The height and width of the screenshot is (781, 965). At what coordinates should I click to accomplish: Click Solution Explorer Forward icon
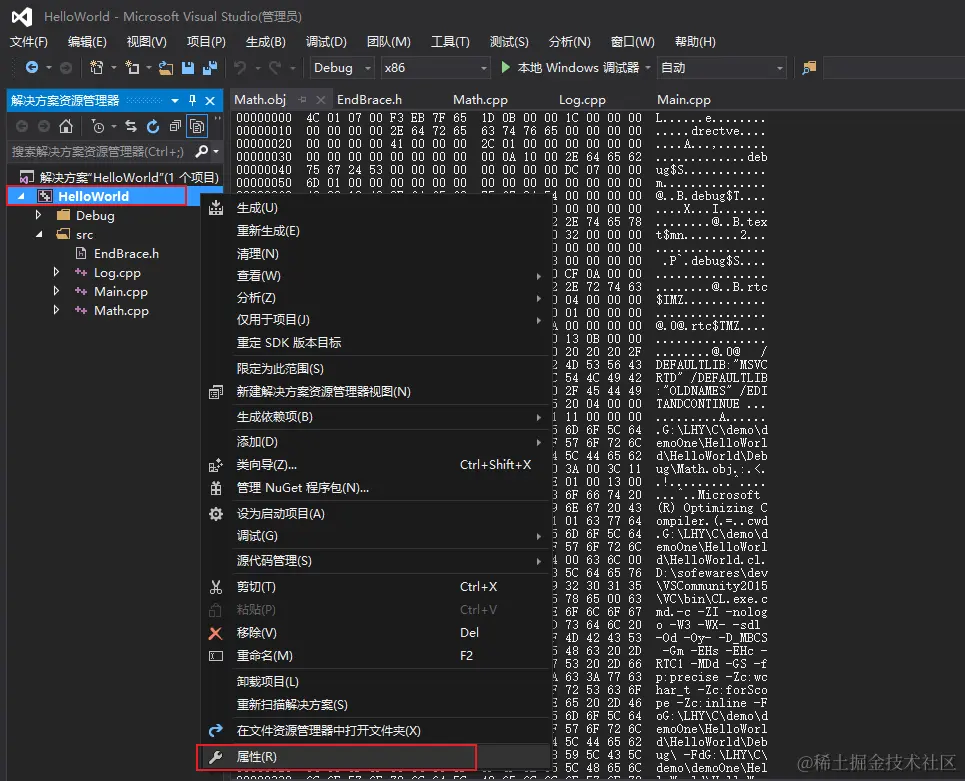coord(44,126)
